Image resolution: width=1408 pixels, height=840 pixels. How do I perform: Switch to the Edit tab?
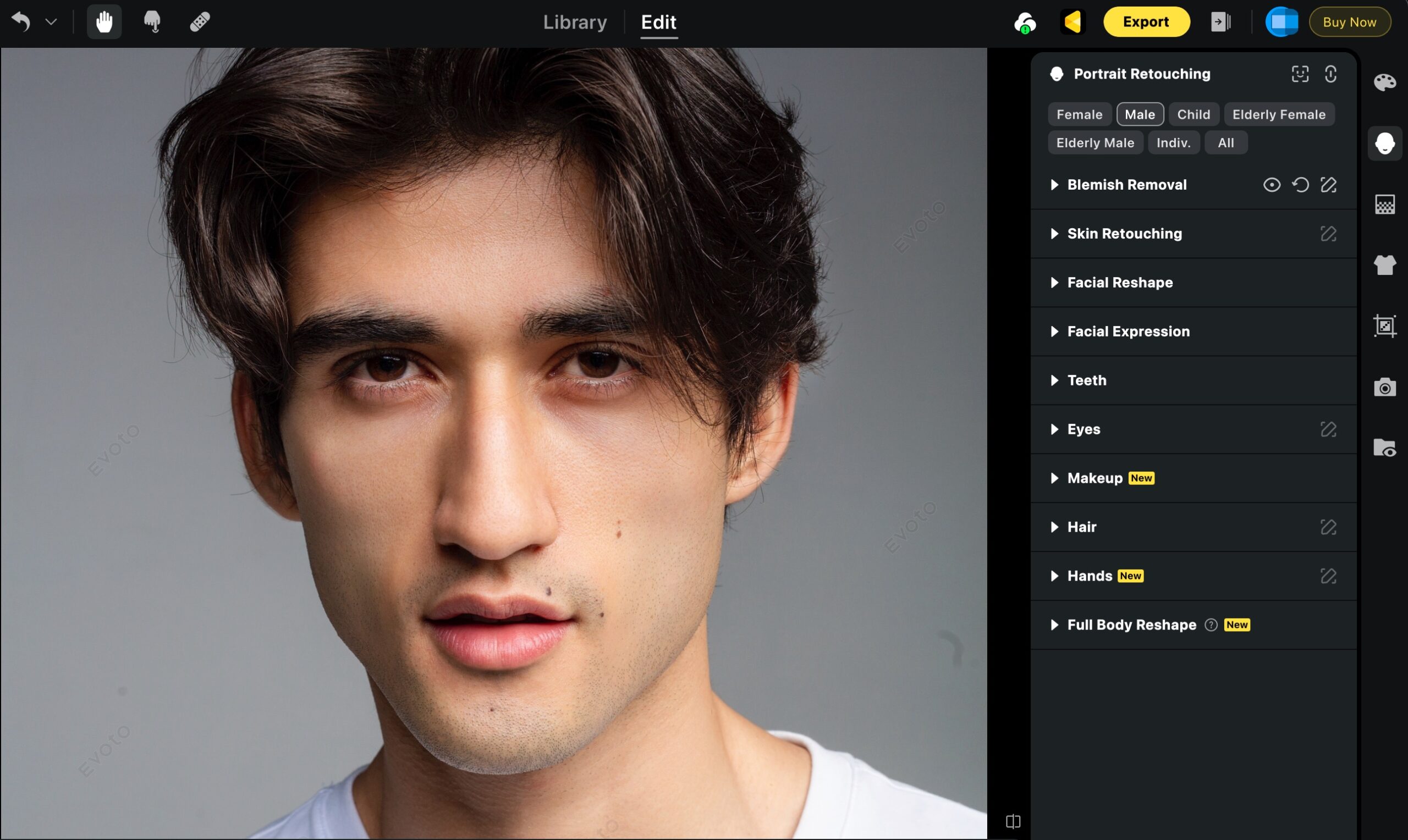point(658,22)
